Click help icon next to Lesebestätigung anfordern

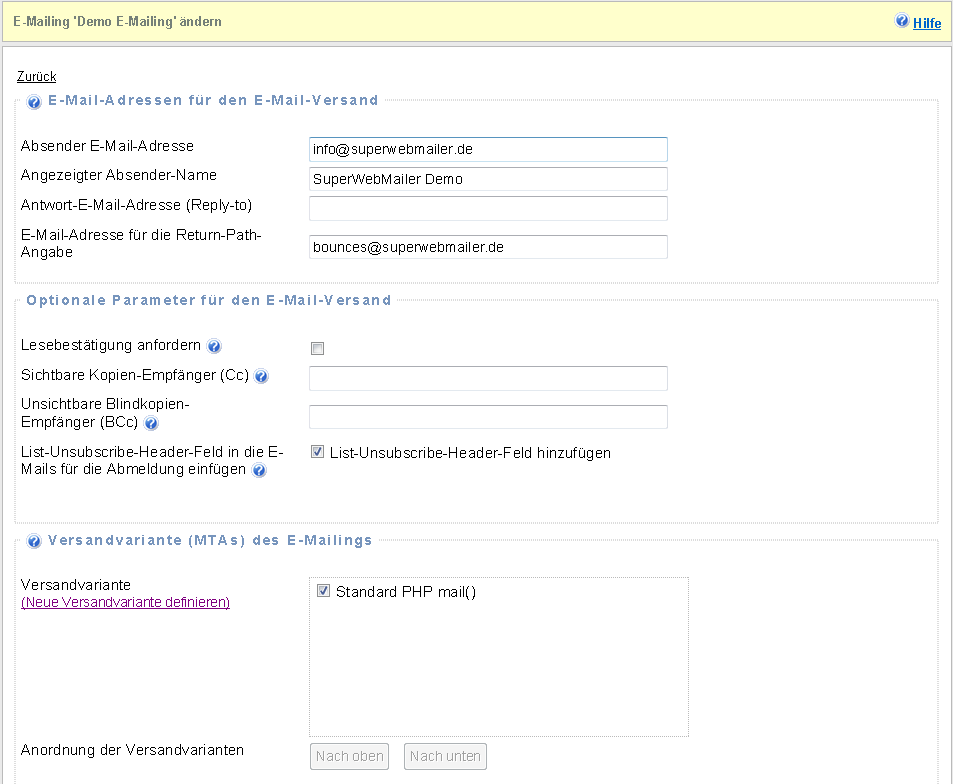point(214,346)
